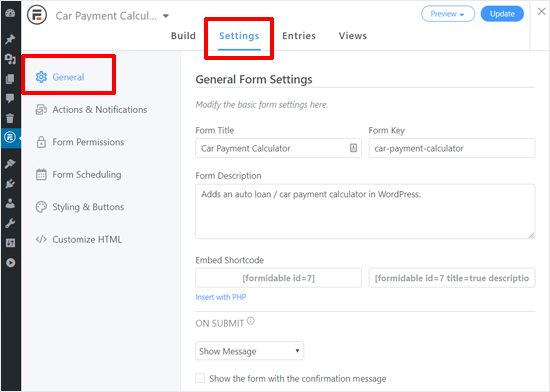Open the Users icon in admin sidebar

[10, 203]
